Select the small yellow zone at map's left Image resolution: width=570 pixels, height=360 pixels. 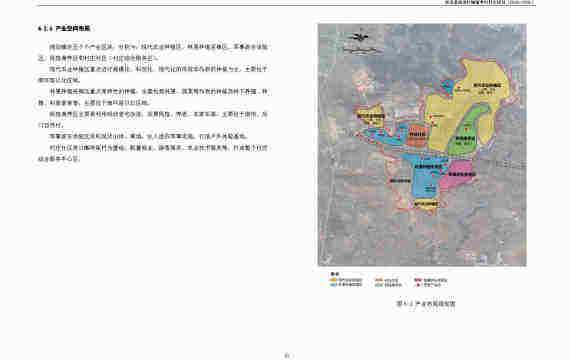(370, 116)
